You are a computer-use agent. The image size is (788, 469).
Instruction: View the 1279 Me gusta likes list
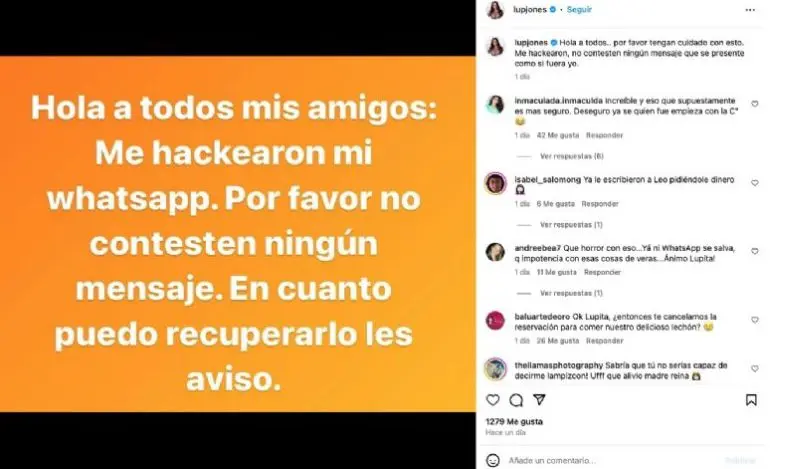(x=514, y=422)
